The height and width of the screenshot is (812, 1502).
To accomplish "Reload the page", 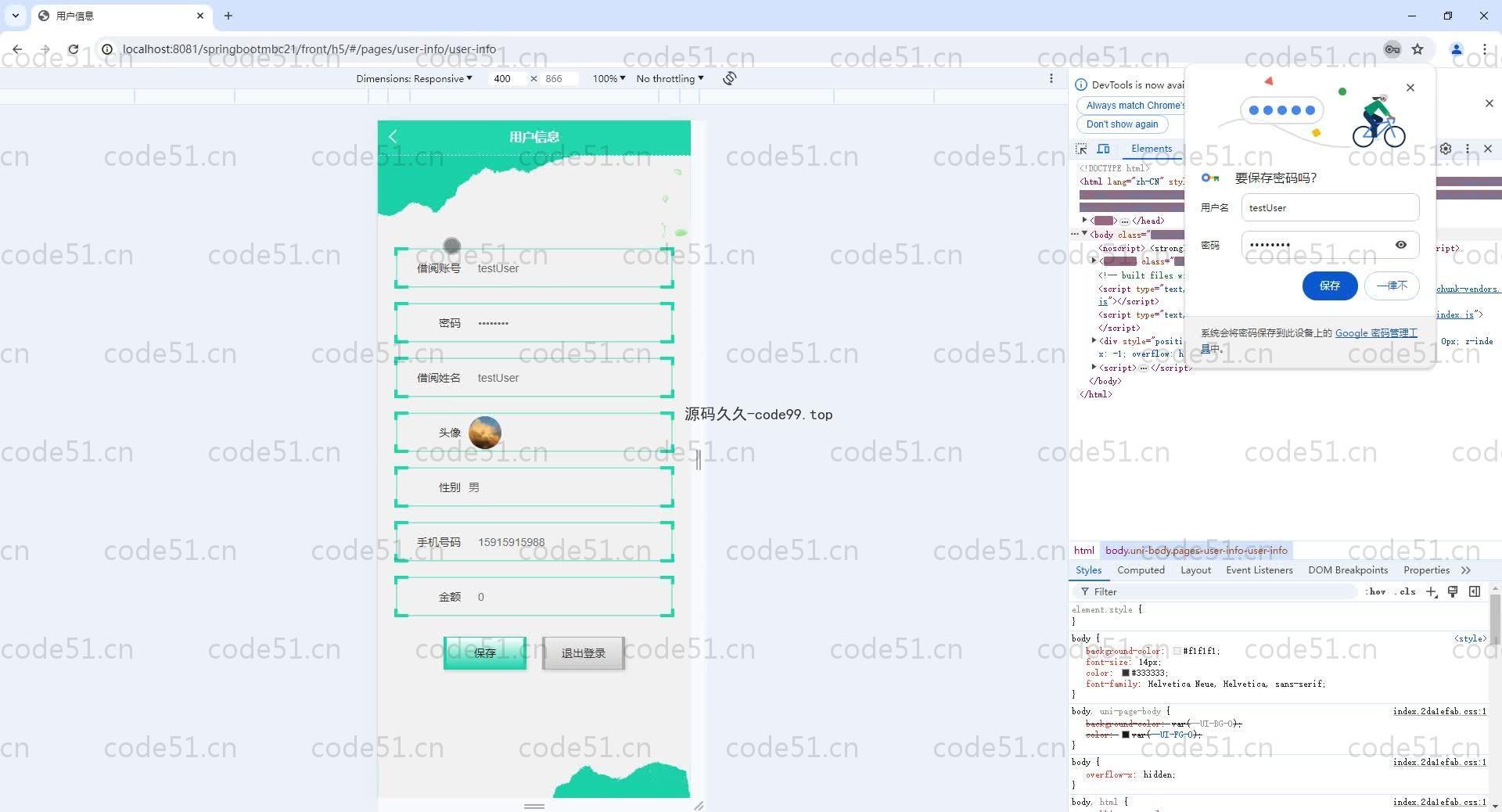I will tap(73, 49).
